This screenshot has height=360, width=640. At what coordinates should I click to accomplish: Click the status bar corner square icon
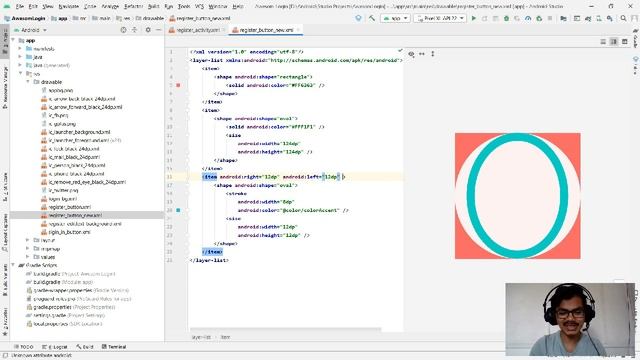point(5,356)
